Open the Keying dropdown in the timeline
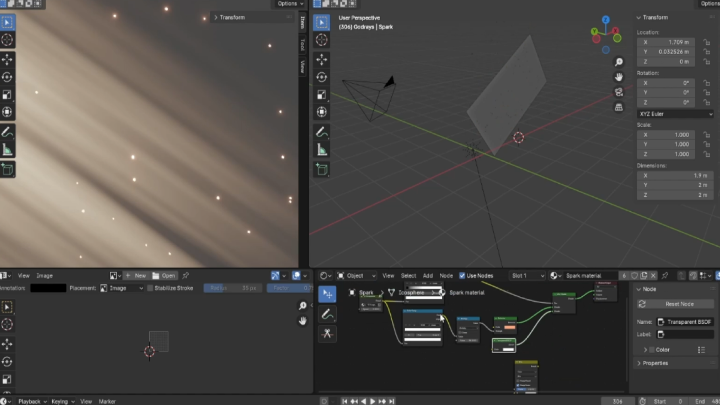 coord(62,401)
